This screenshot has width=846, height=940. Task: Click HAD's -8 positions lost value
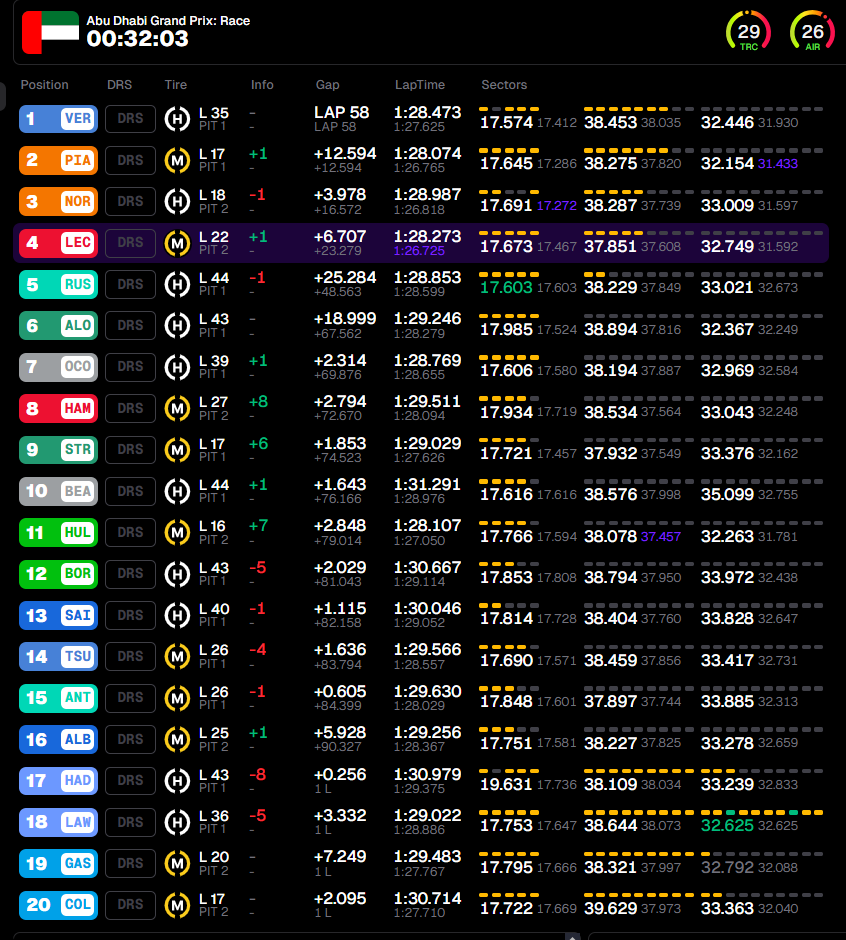pos(258,775)
